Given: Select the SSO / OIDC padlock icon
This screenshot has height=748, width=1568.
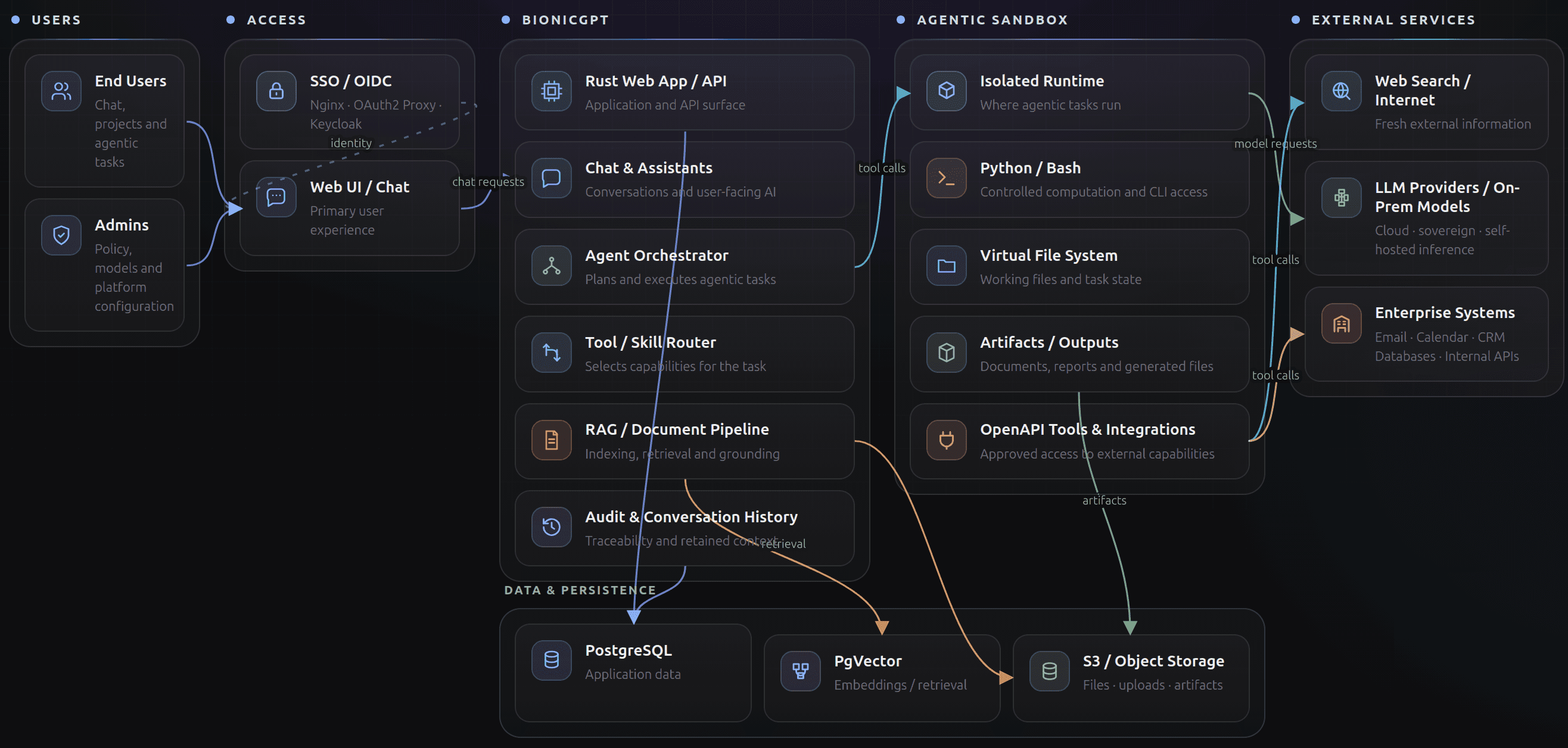Looking at the screenshot, I should pos(276,91).
